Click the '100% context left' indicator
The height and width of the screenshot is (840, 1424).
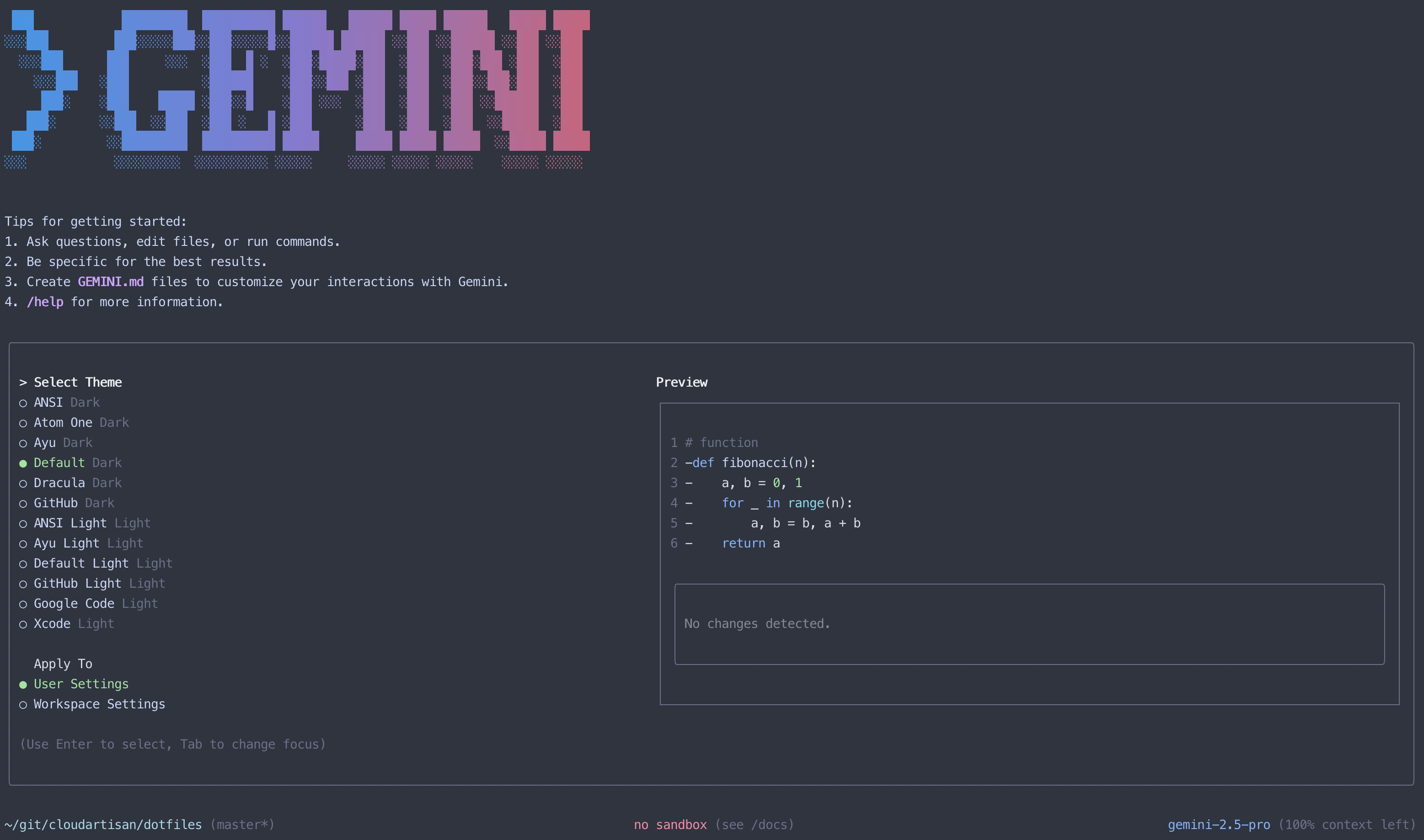[x=1347, y=825]
